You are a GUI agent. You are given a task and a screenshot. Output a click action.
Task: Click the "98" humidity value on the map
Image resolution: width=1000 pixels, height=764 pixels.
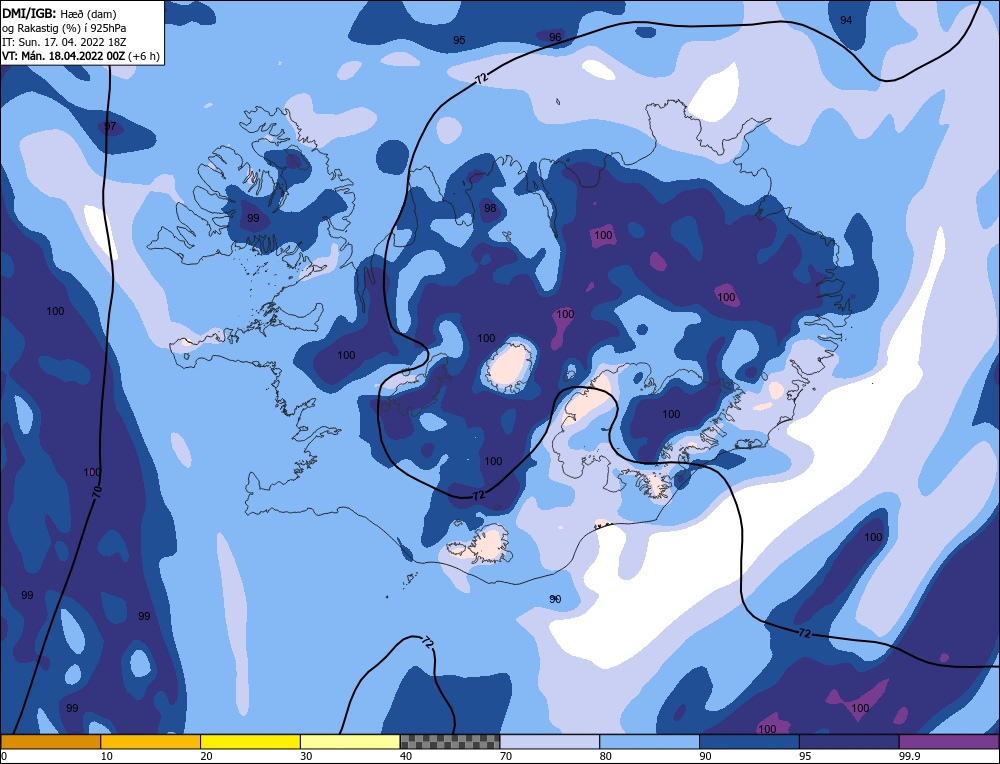pos(490,208)
